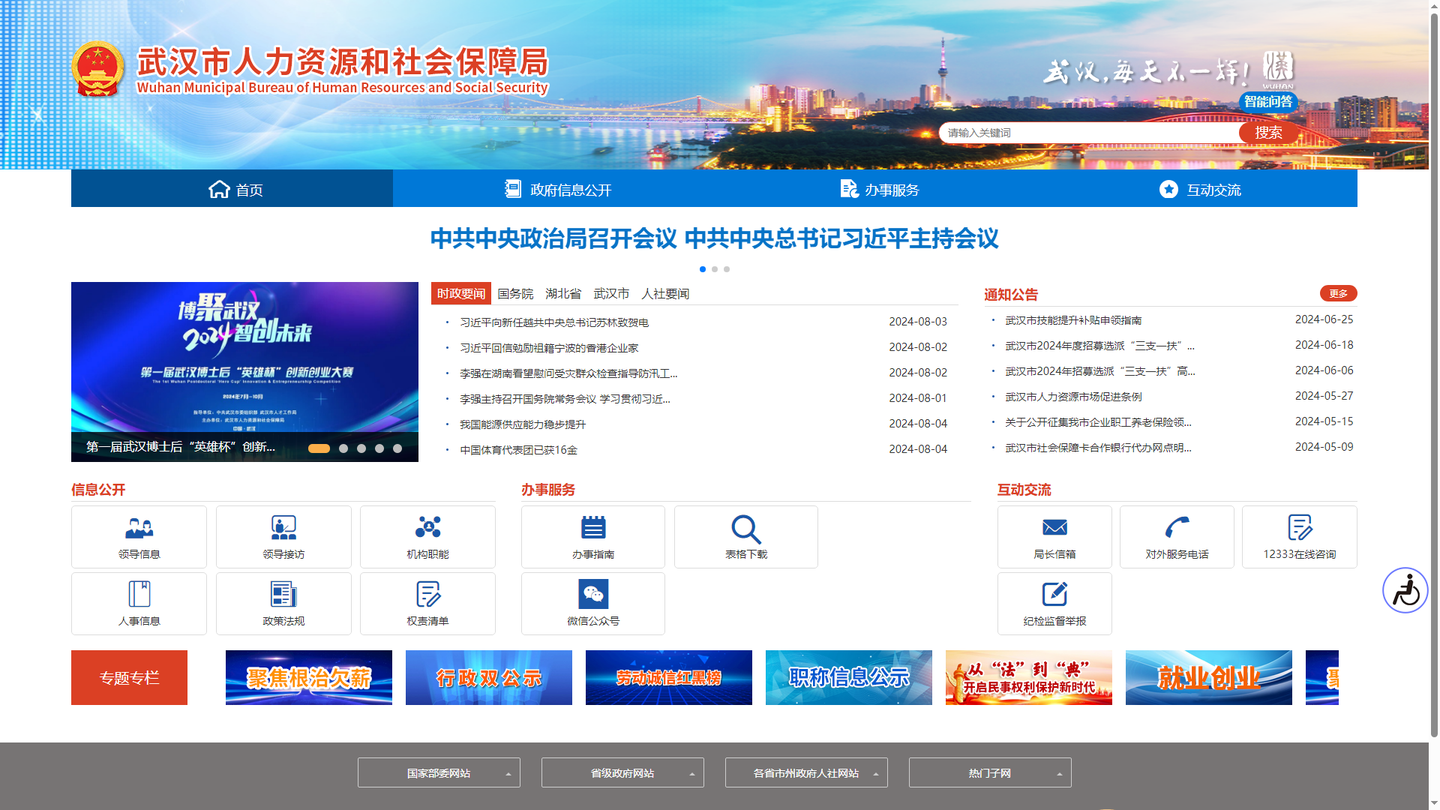The width and height of the screenshot is (1440, 810).
Task: Open the 机构职能 icon tile
Action: click(428, 537)
